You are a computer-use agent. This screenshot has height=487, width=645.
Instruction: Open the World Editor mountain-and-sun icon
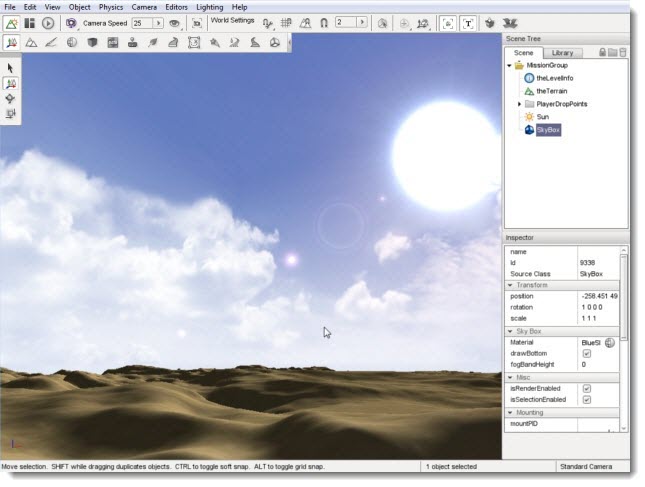point(12,23)
